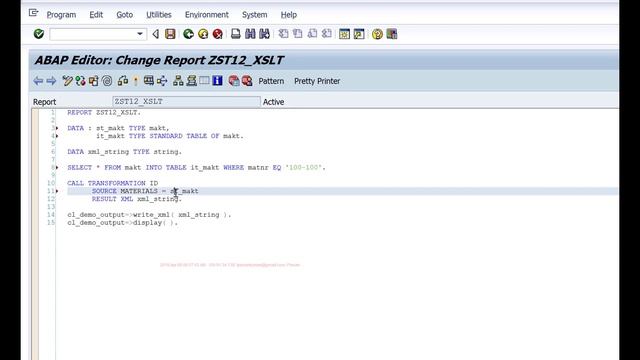The width and height of the screenshot is (640, 360).
Task: Toggle Display/Change mode pencil icon
Action: tap(67, 81)
